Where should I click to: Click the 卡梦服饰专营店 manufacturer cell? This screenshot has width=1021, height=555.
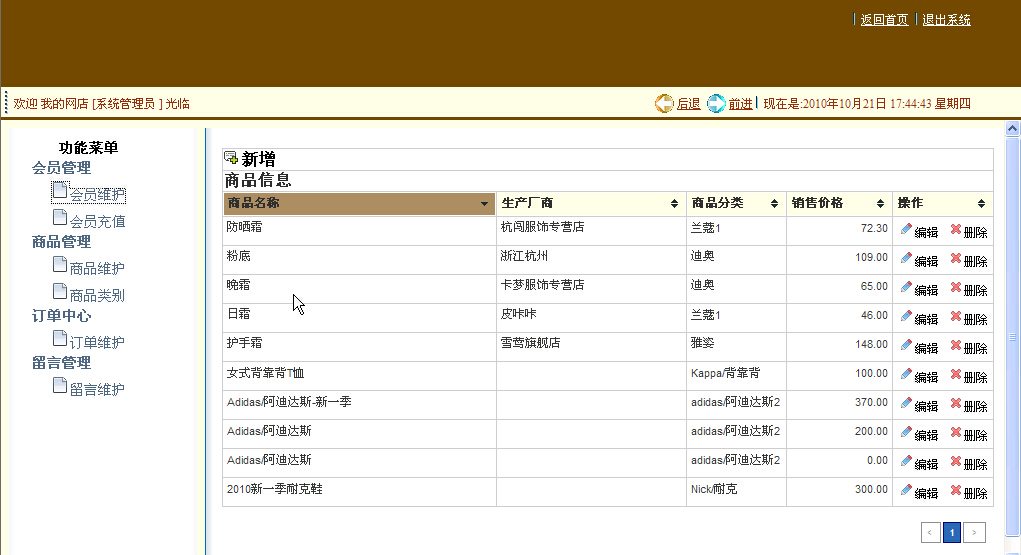591,289
